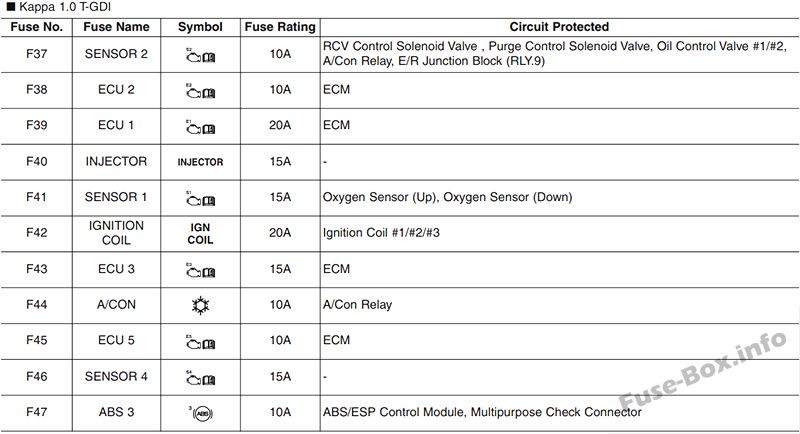Select the Circuit Protected column header

(559, 27)
